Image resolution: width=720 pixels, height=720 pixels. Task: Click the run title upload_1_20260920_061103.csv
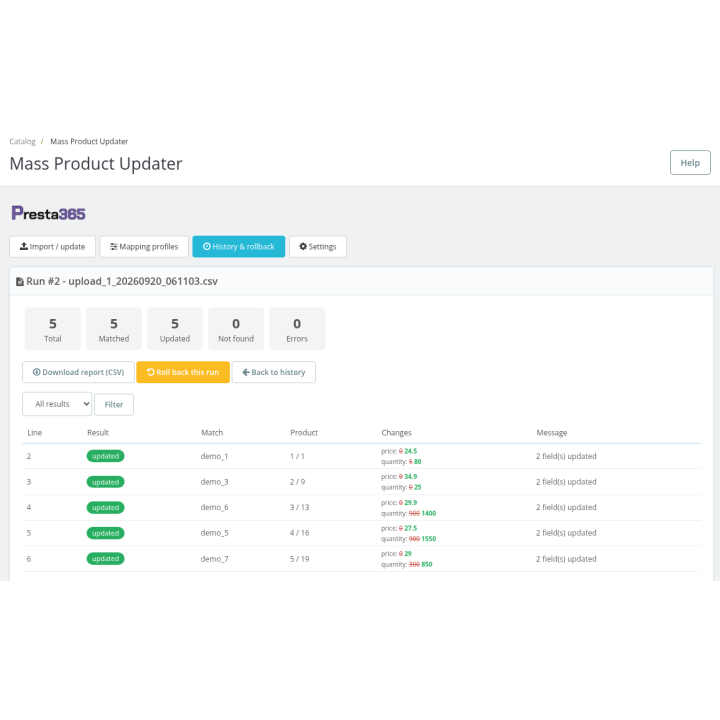tap(143, 281)
